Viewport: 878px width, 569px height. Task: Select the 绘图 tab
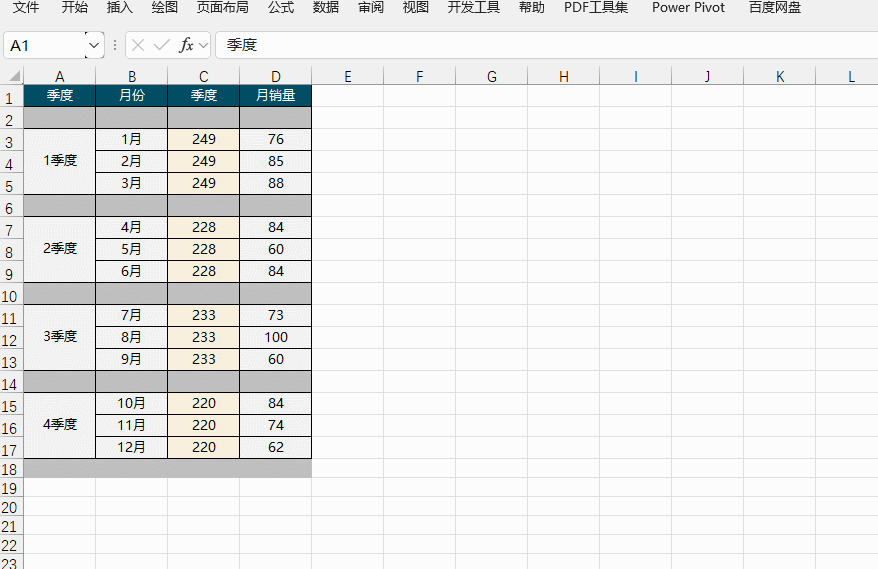coord(165,7)
